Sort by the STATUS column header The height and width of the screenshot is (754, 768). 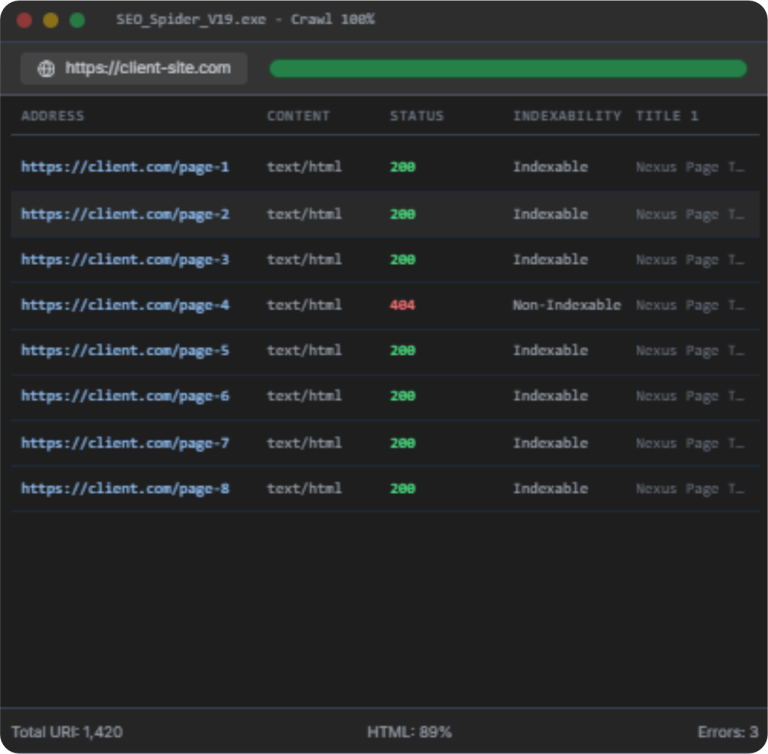[x=416, y=116]
